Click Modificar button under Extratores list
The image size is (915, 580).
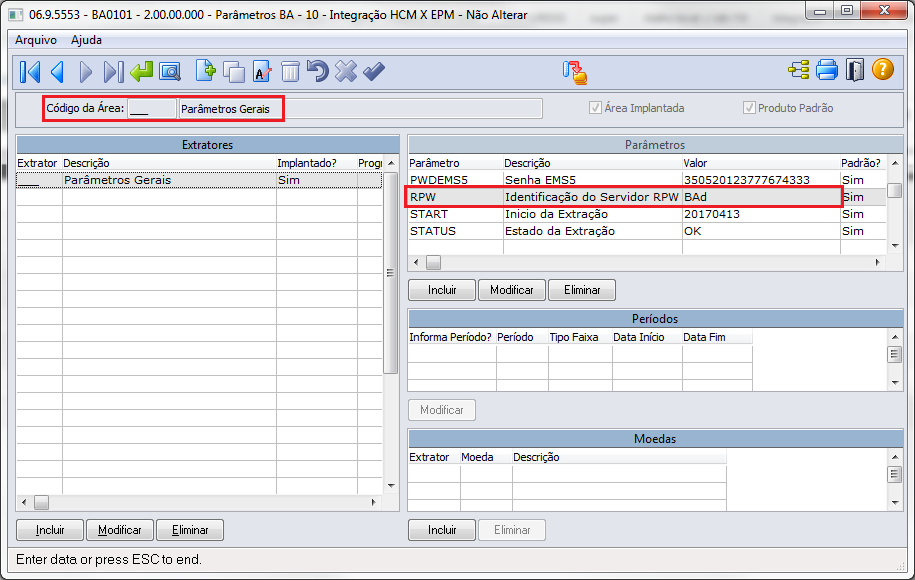coord(120,530)
